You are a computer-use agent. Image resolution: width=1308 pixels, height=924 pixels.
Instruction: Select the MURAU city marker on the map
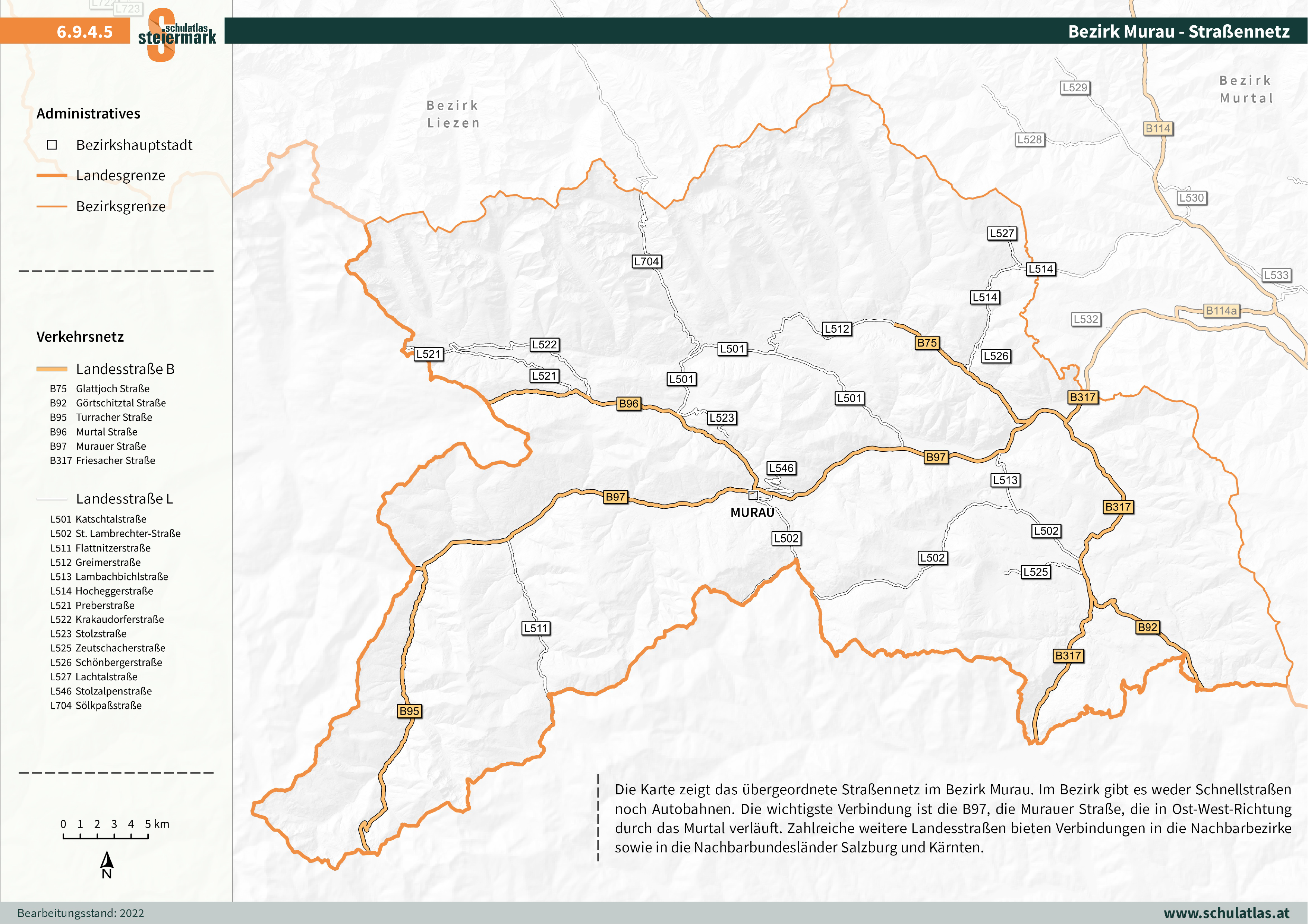click(x=753, y=495)
